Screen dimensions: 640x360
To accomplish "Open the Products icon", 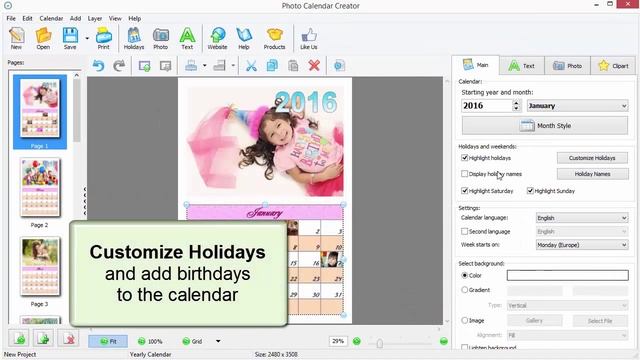I will (x=274, y=38).
